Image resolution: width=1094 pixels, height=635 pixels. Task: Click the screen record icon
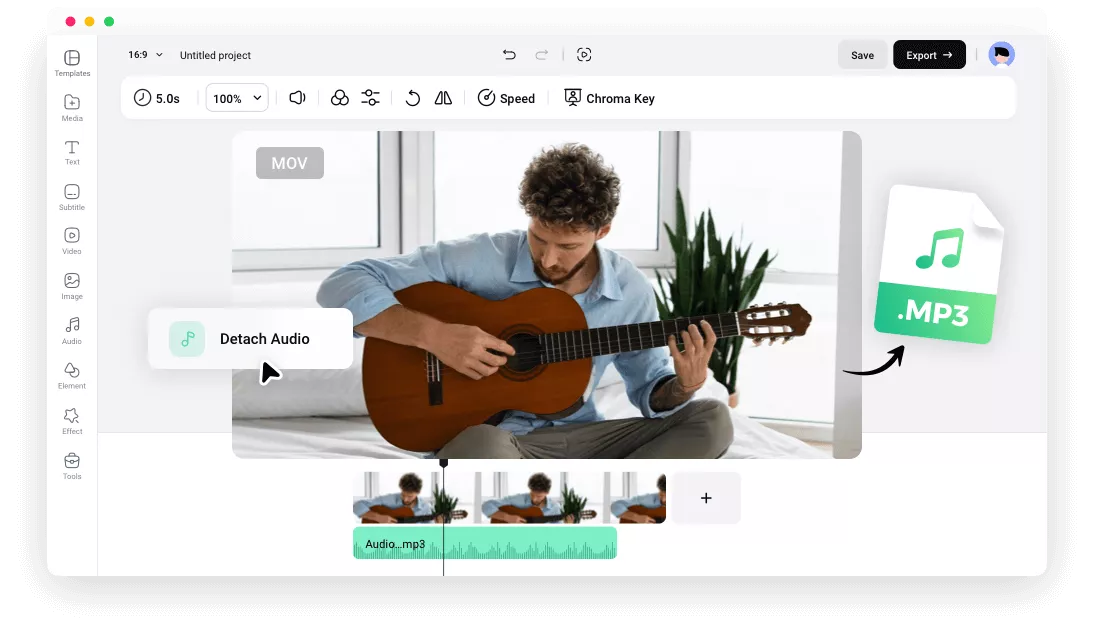(584, 54)
